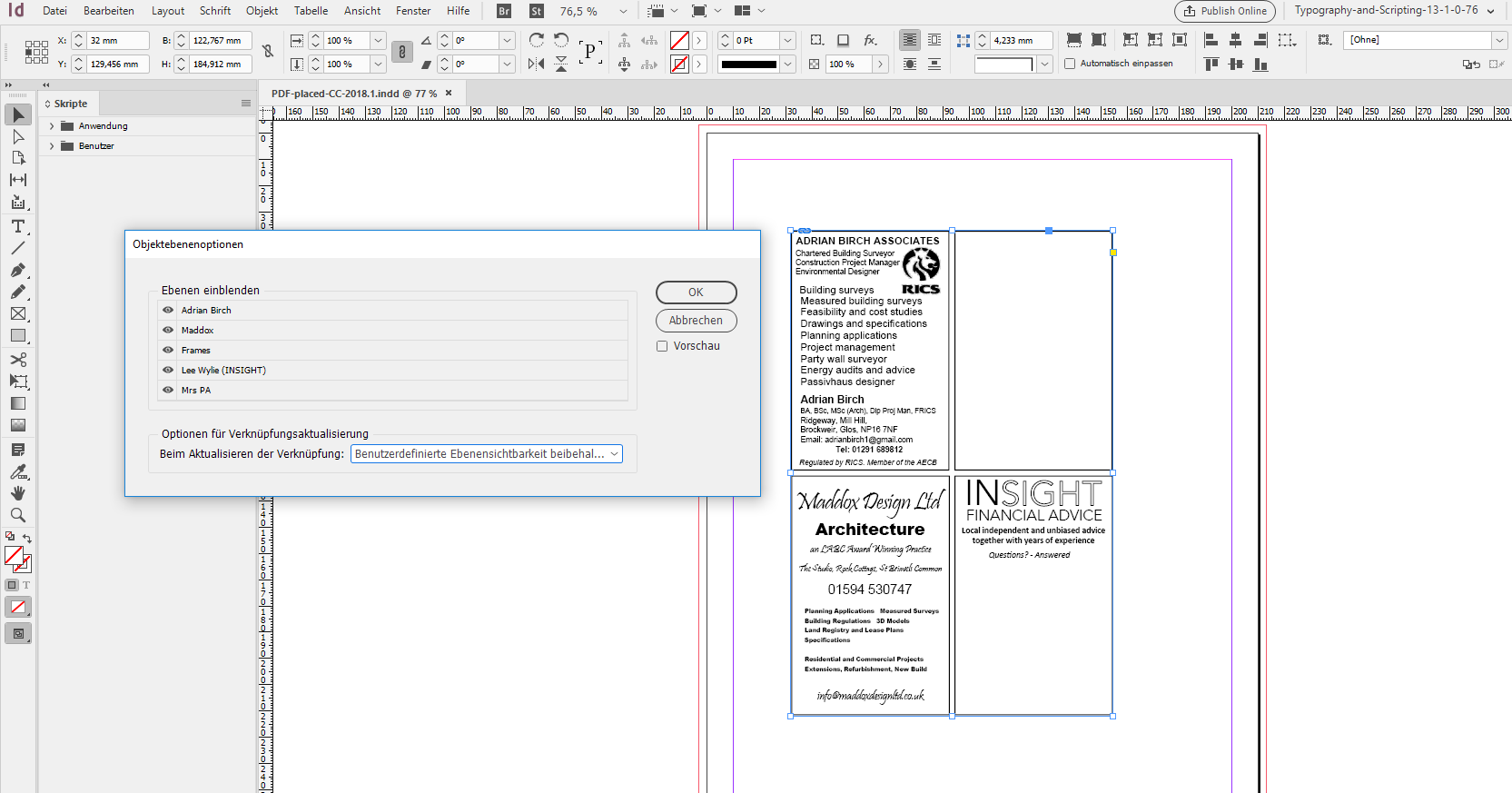Hide the Mrs PA layer
Image resolution: width=1512 pixels, height=793 pixels.
coord(168,390)
